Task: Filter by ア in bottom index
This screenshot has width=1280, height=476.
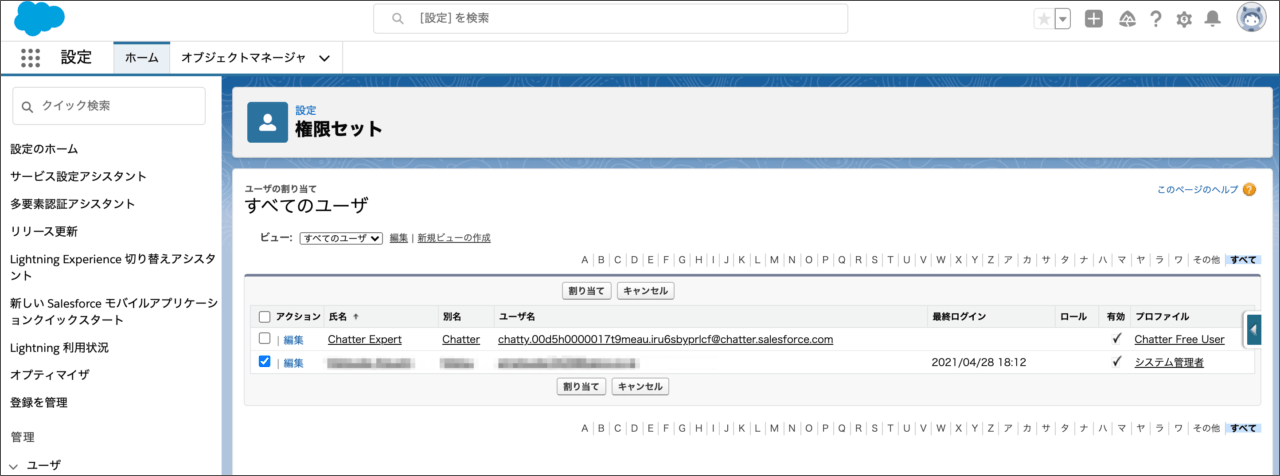Action: click(1009, 428)
